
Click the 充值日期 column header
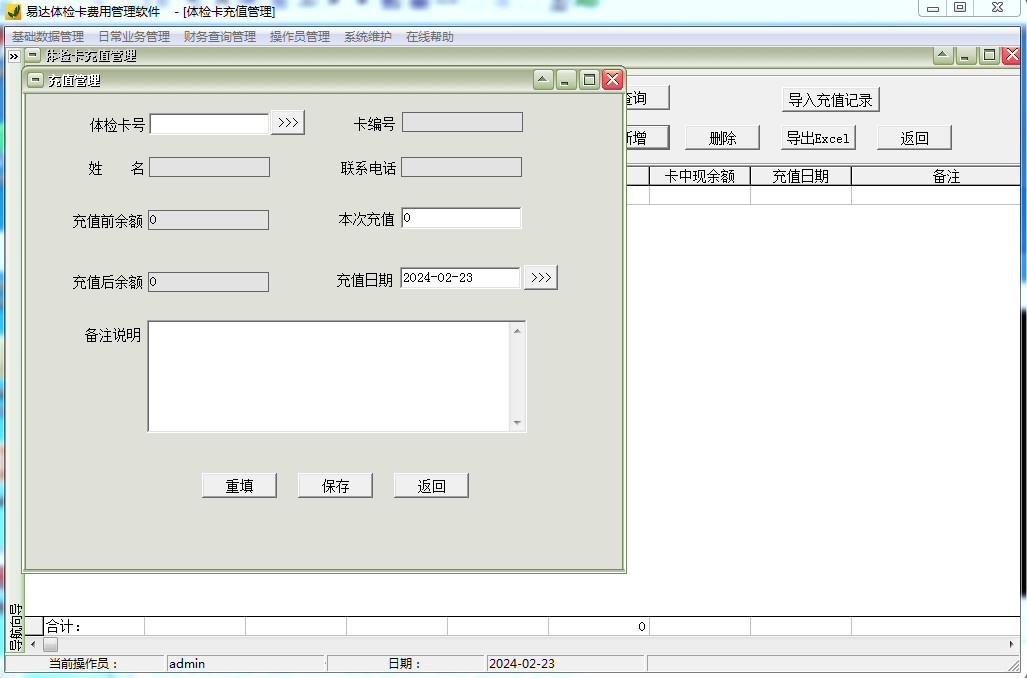(x=800, y=176)
